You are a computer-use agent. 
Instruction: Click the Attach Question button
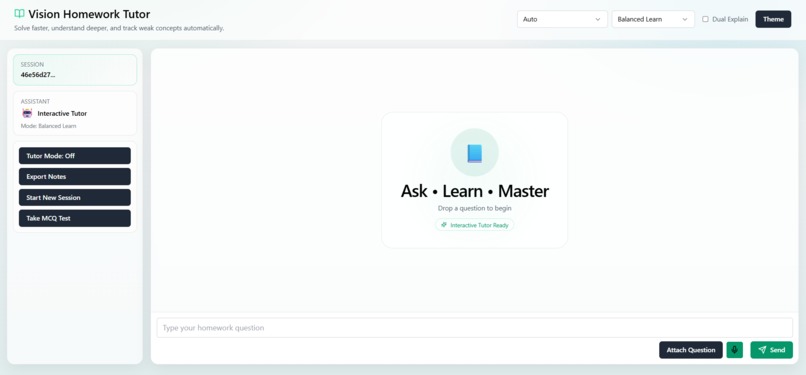click(691, 350)
